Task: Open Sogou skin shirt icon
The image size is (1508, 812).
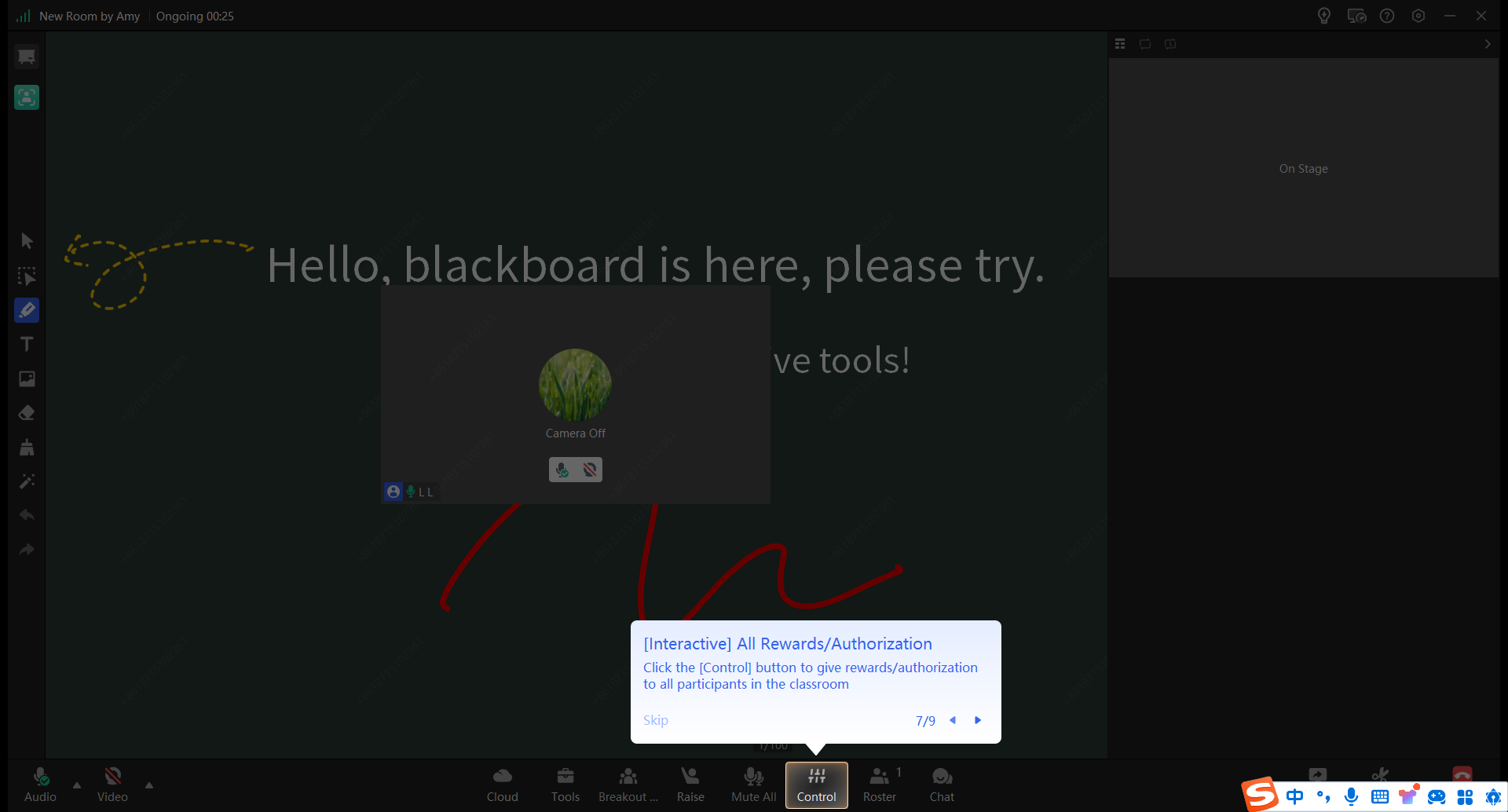Action: pos(1408,796)
